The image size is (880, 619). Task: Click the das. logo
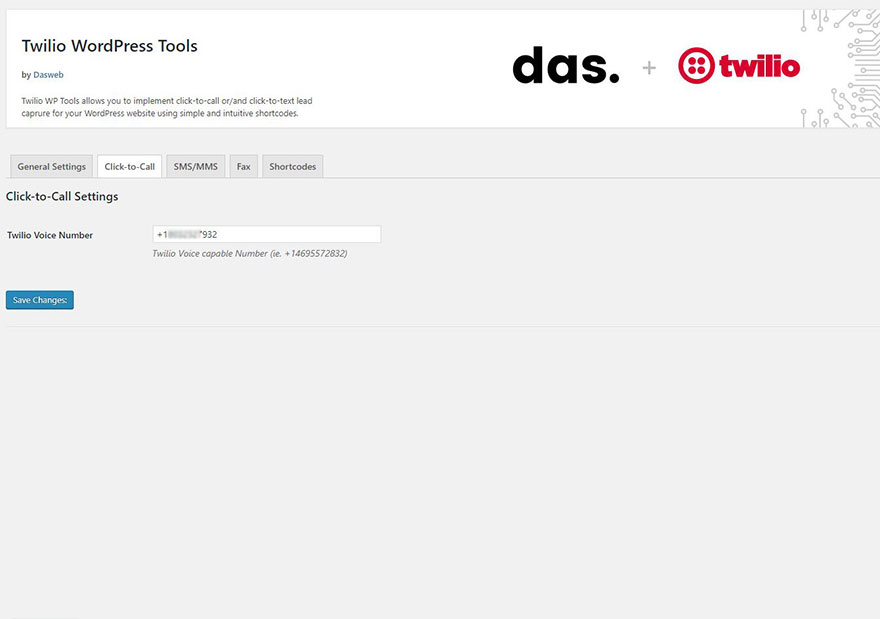(x=566, y=66)
